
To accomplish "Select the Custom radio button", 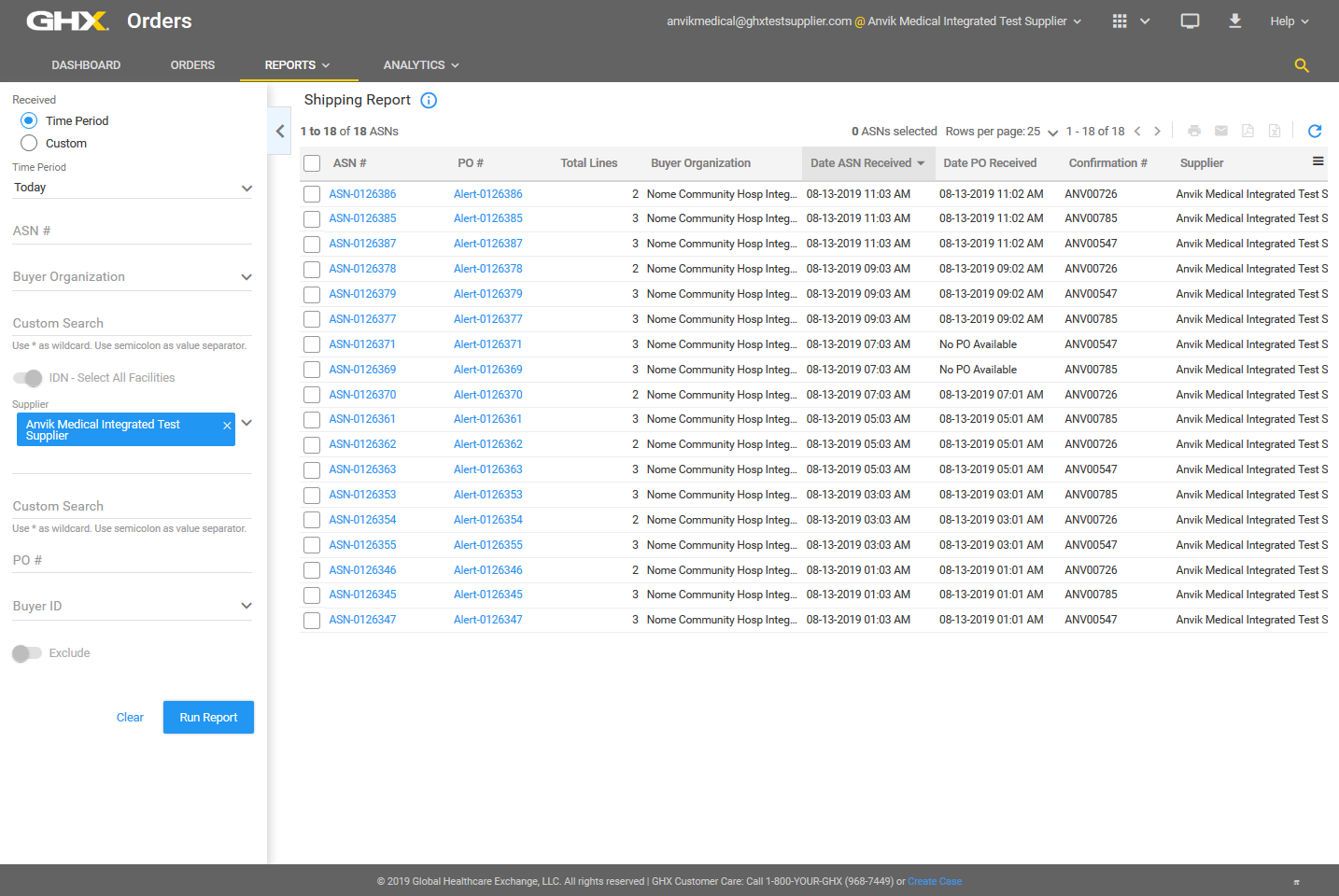I will pos(29,143).
